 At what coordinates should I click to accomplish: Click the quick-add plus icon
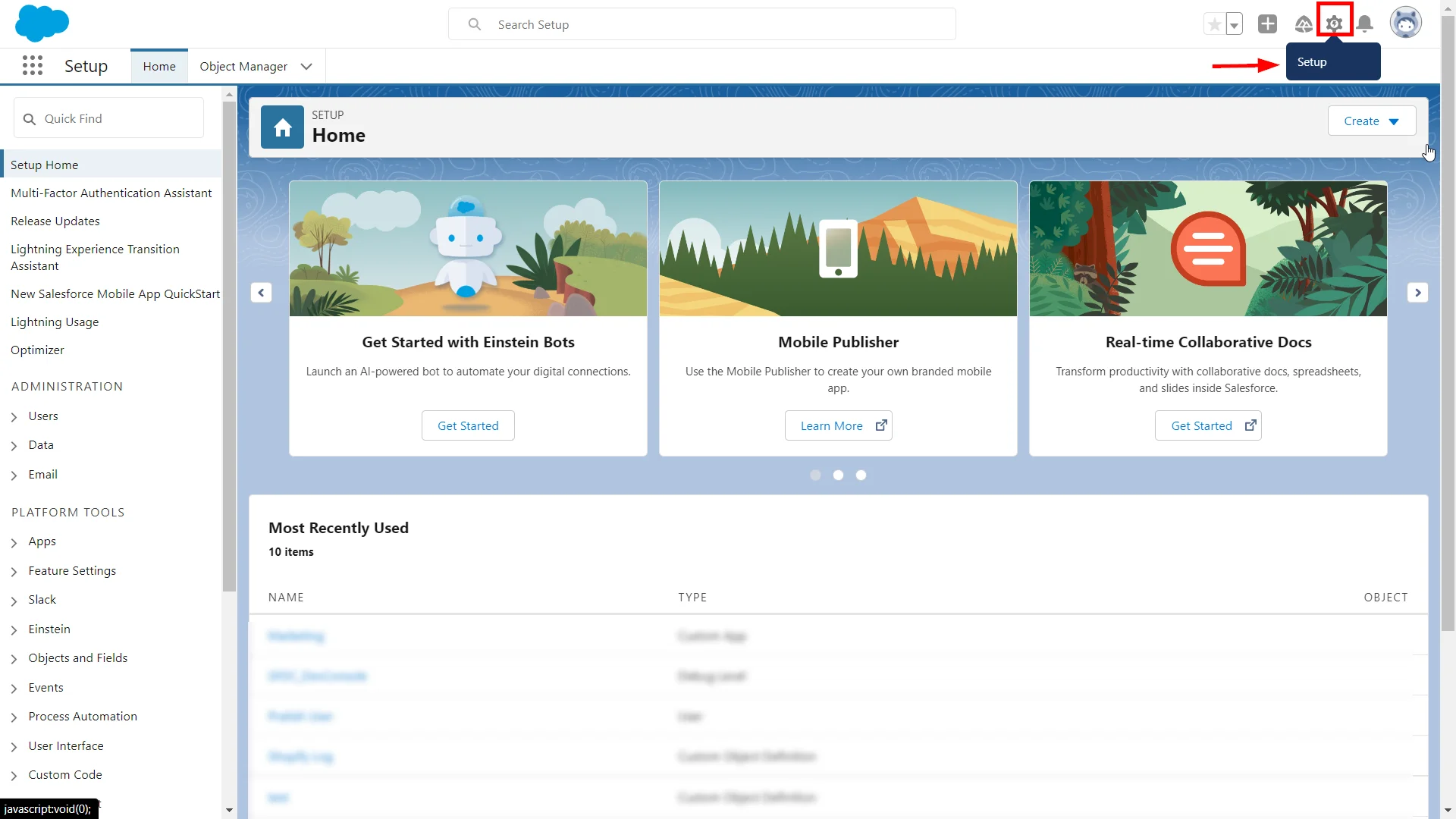click(x=1266, y=22)
